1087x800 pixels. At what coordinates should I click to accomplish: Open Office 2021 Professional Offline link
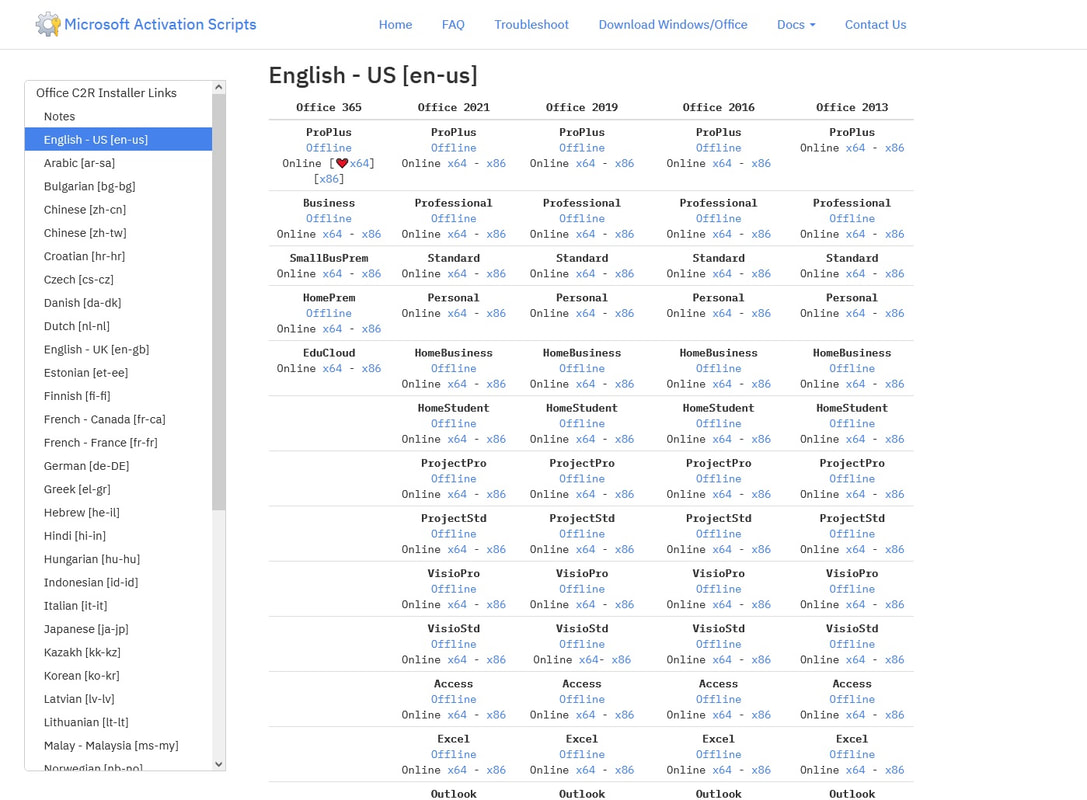[x=453, y=218]
